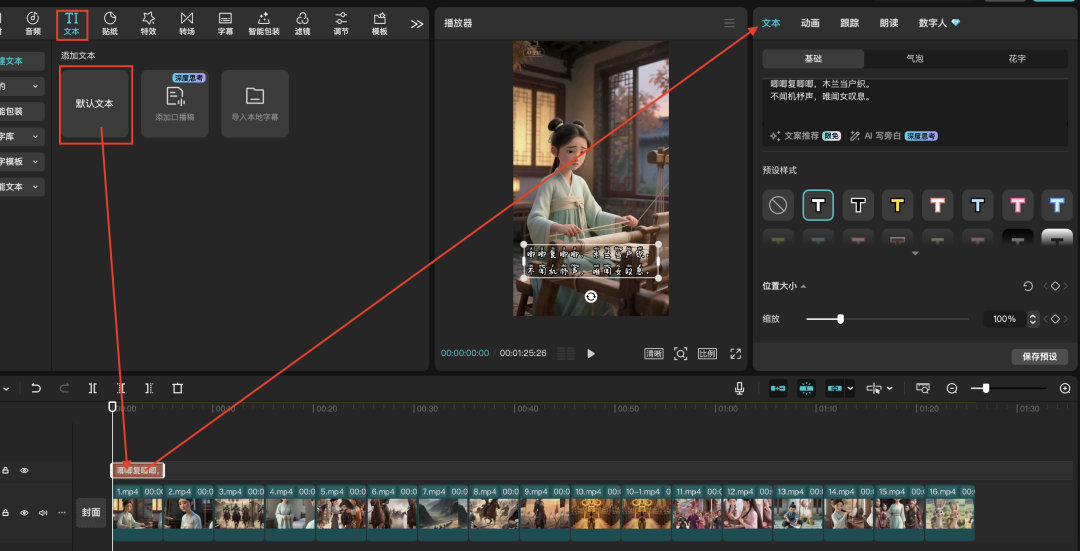Mute the main video track audio
This screenshot has height=551, width=1080.
coord(43,512)
